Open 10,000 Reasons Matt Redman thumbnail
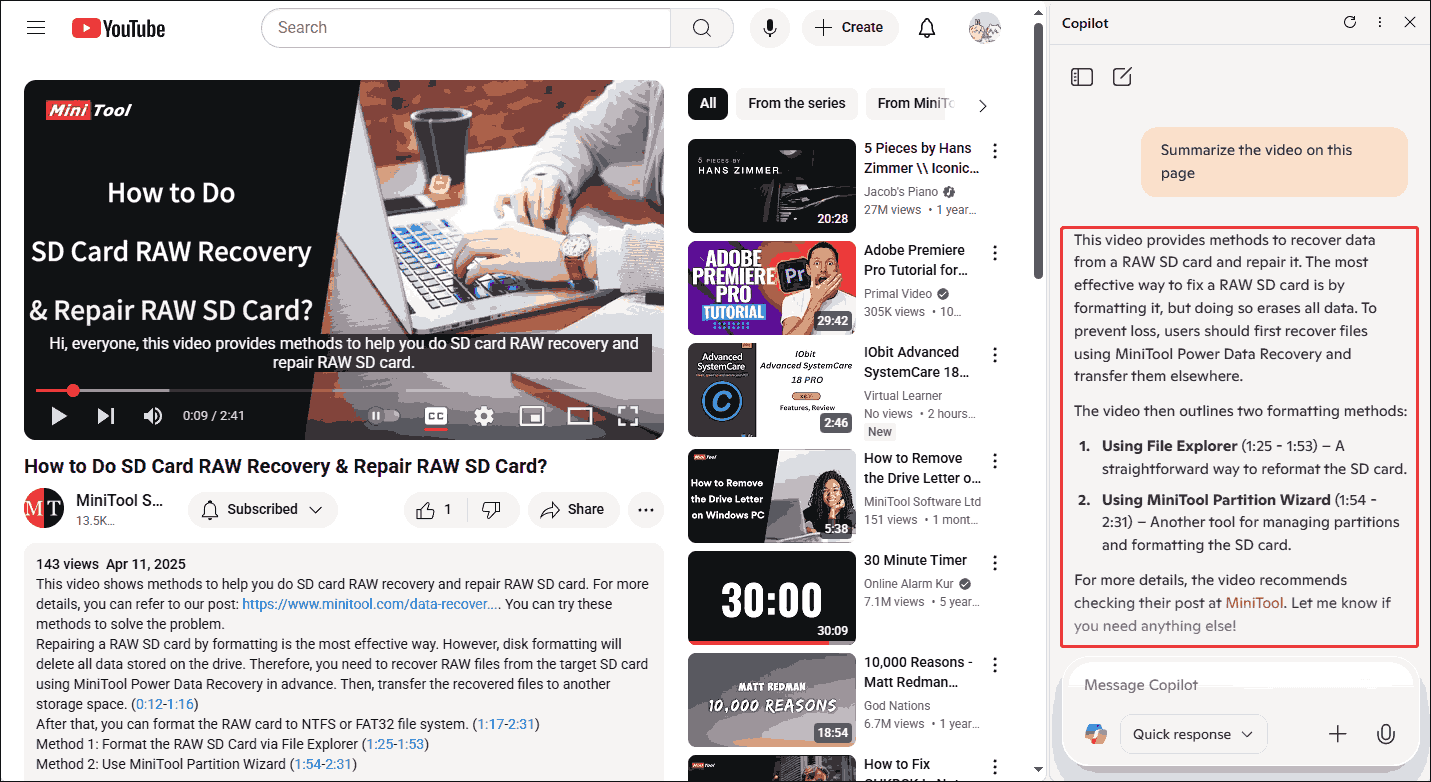This screenshot has height=782, width=1431. point(772,700)
